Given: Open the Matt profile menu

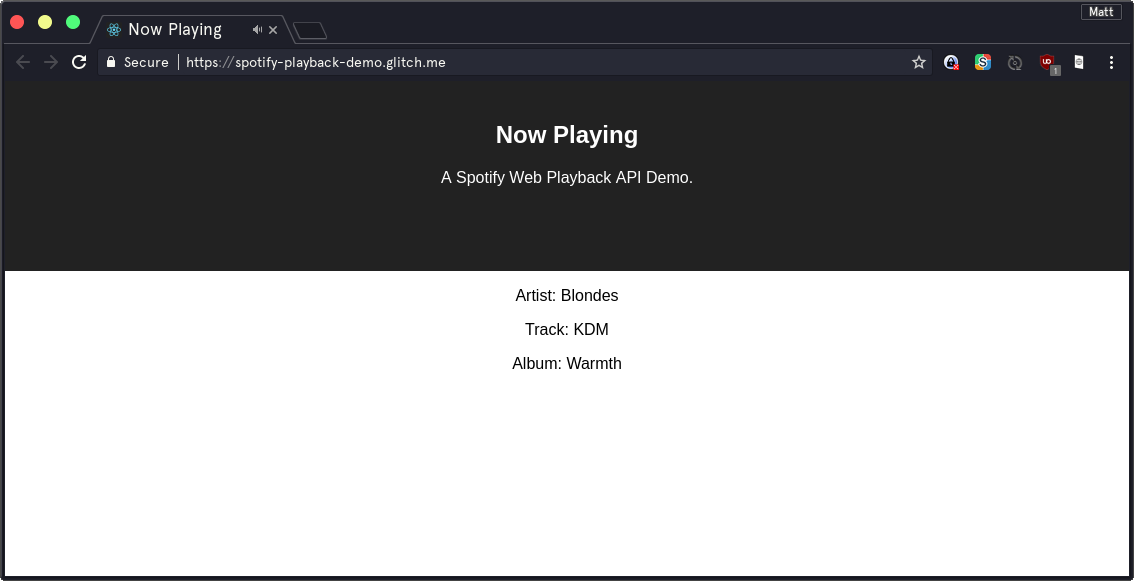Looking at the screenshot, I should click(1101, 11).
